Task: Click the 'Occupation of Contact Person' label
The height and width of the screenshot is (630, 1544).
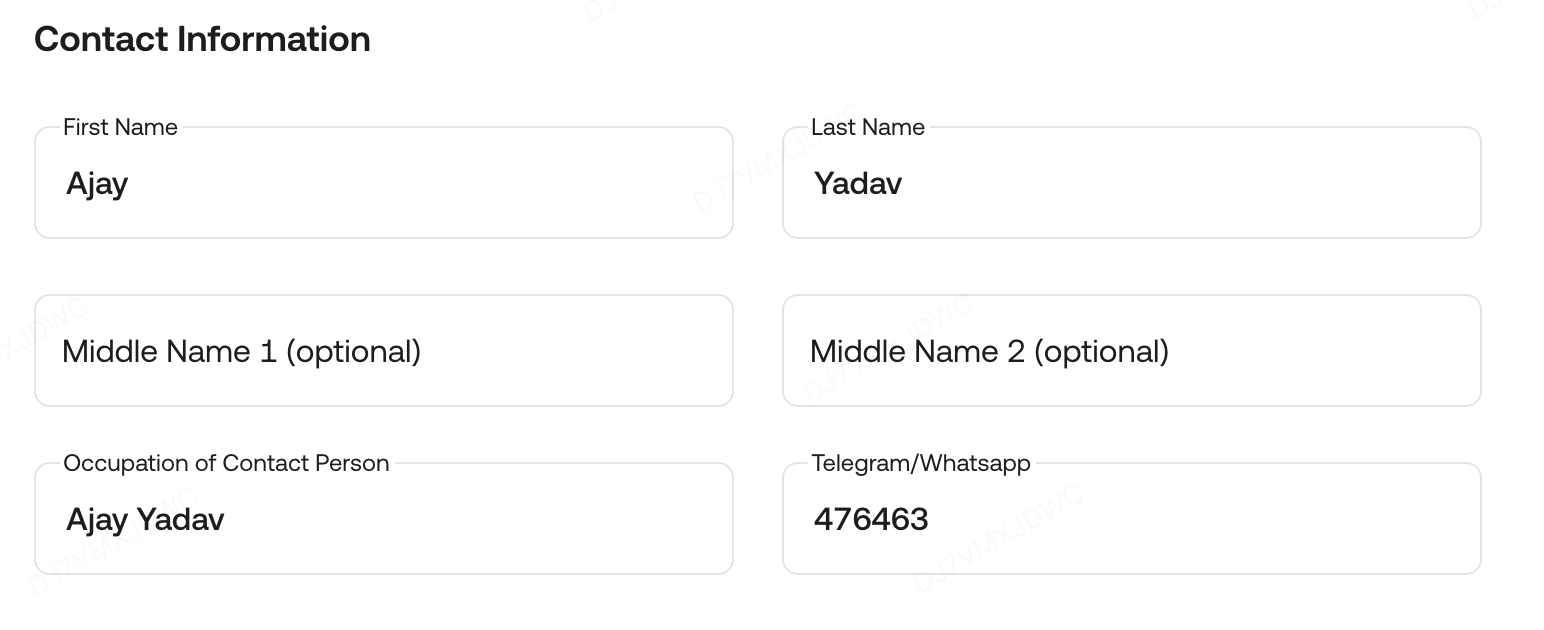Action: click(226, 464)
